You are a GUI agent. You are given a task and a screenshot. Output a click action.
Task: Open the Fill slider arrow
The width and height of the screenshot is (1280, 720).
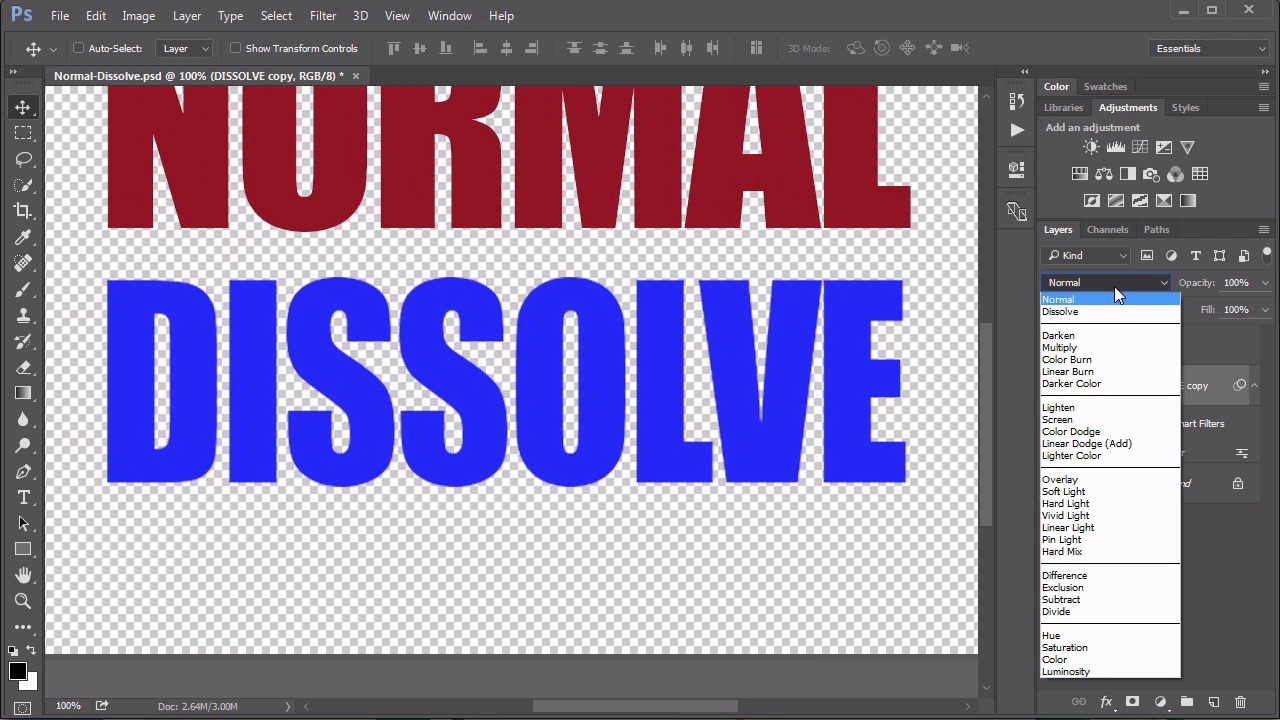pos(1265,310)
